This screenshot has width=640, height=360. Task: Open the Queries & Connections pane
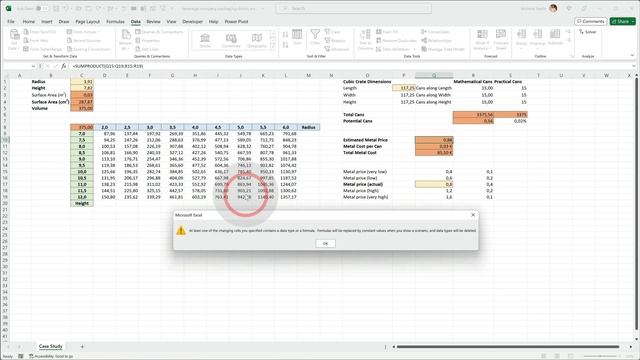(160, 32)
